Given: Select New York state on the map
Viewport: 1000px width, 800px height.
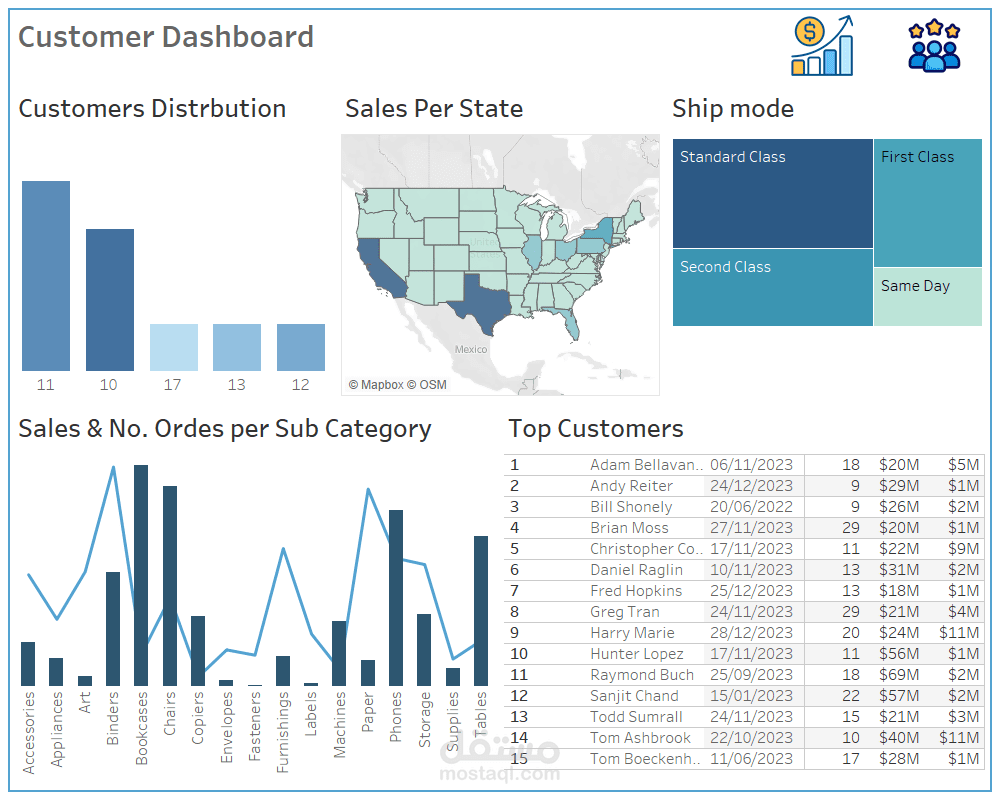Looking at the screenshot, I should [x=598, y=232].
